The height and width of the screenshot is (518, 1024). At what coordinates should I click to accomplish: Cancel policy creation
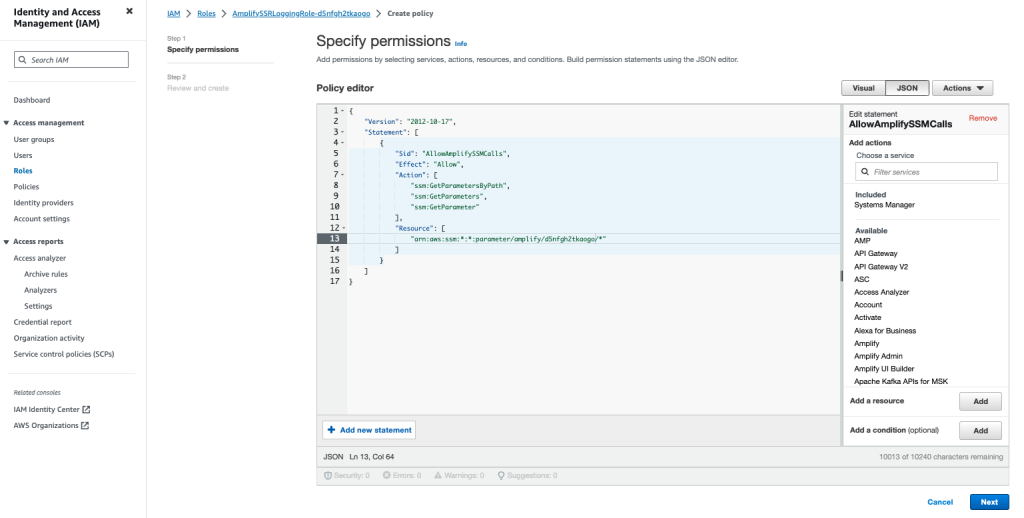point(940,502)
